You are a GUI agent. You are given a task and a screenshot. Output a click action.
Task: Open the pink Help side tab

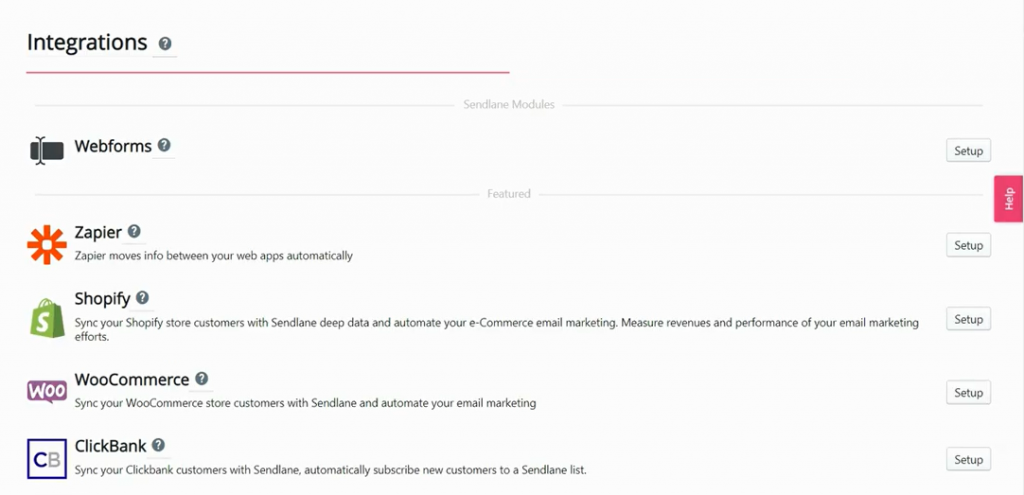coord(1008,198)
